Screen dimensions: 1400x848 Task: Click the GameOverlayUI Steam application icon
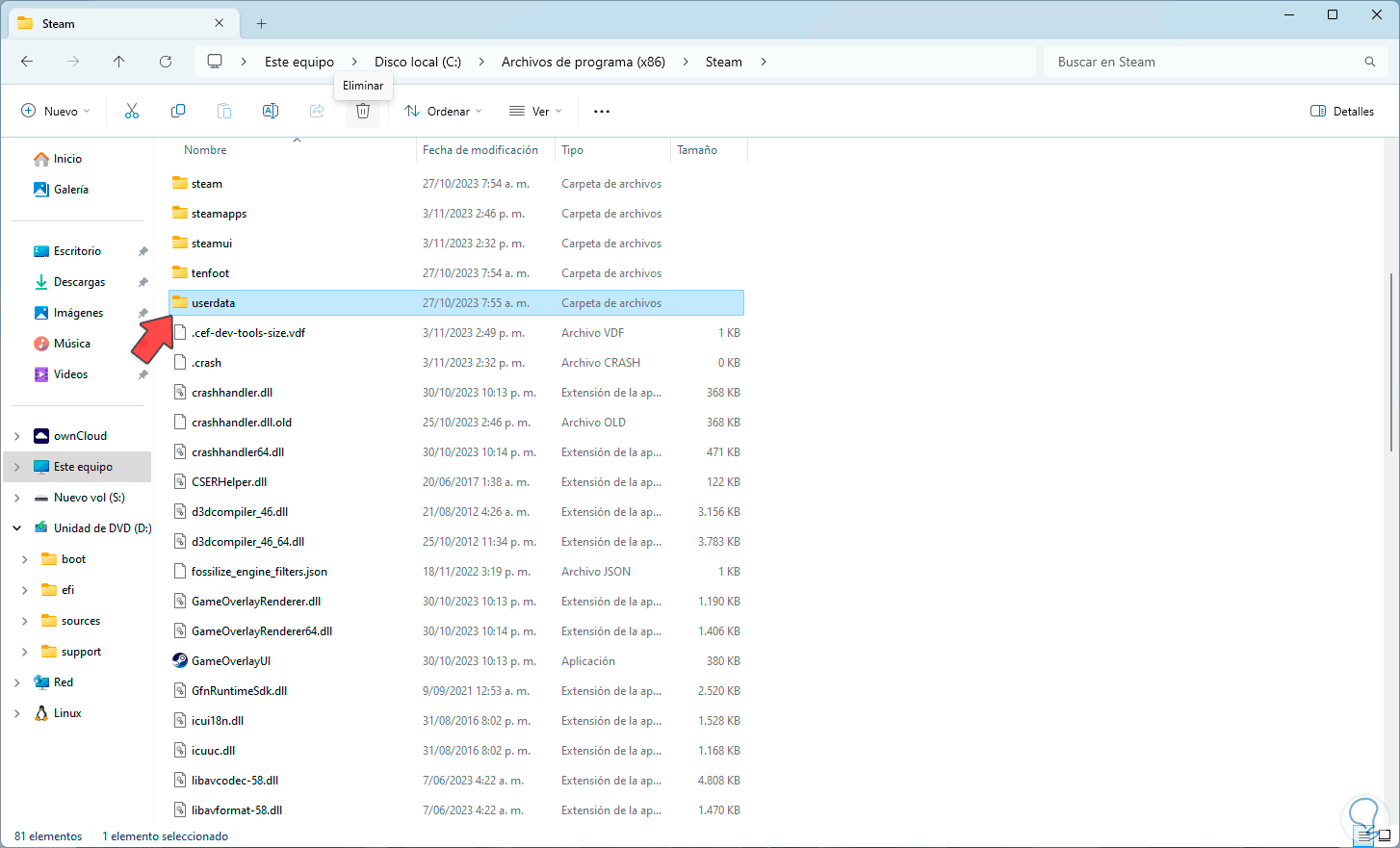(180, 661)
